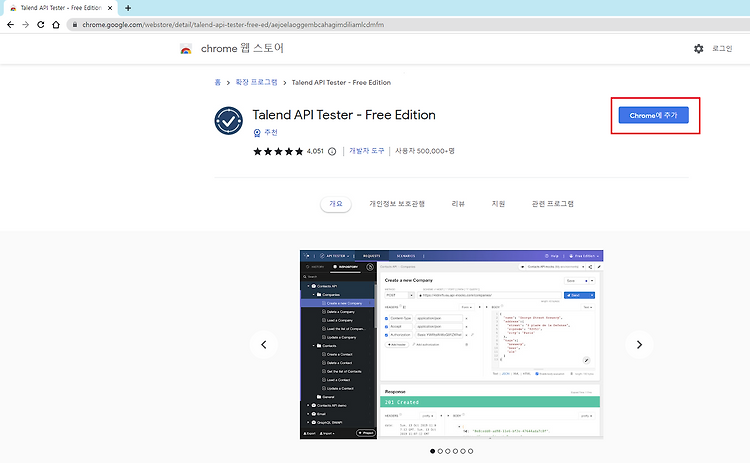Click the lock icon in the address bar
Screen dimensions: 750x463
(x=75, y=25)
